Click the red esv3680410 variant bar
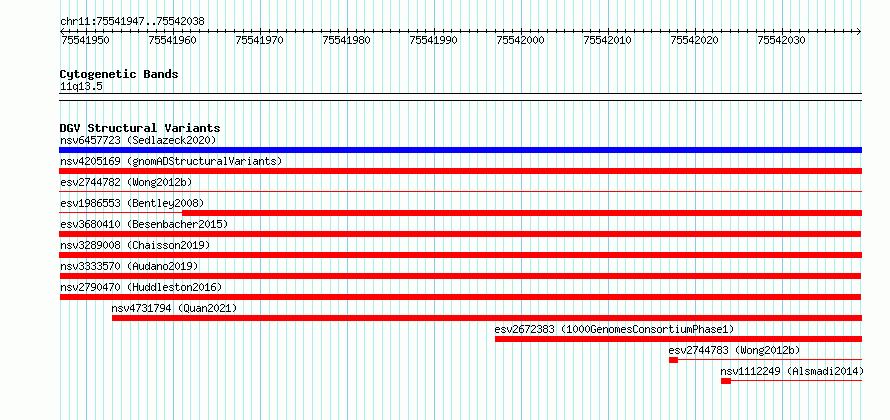Screen dimensions: 890x420 pyautogui.click(x=460, y=234)
